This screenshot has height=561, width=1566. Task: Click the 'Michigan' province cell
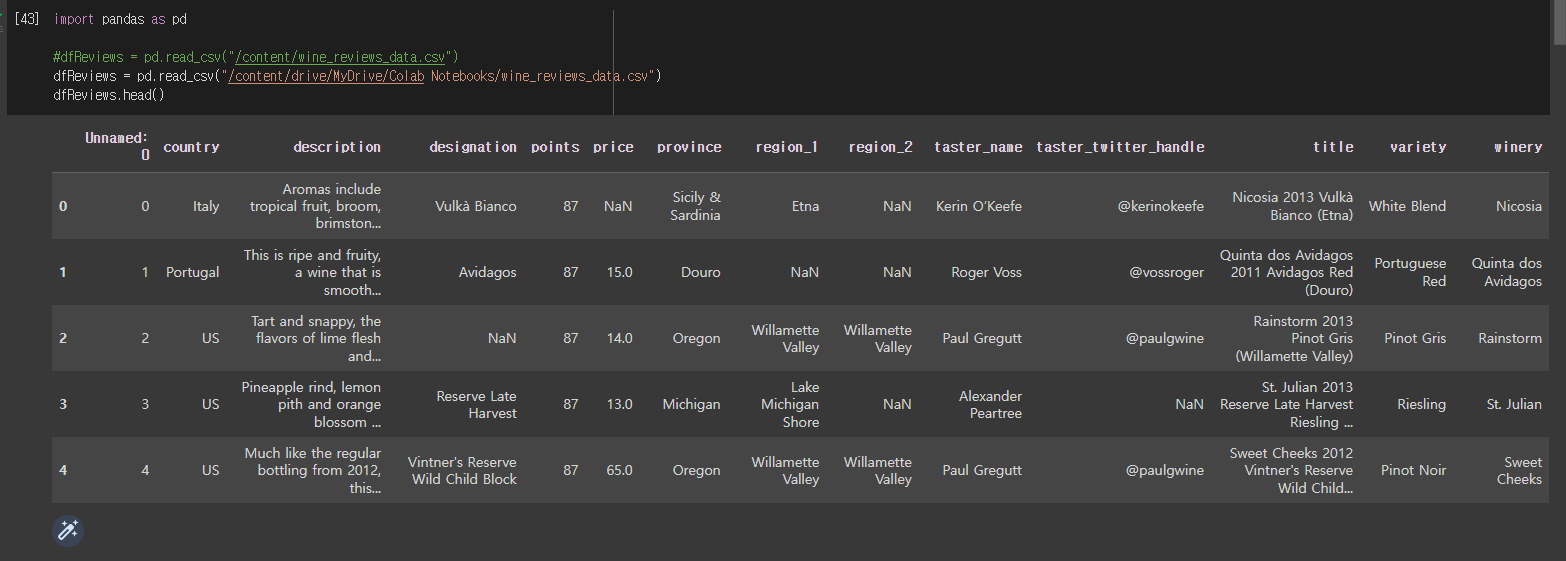pyautogui.click(x=691, y=404)
